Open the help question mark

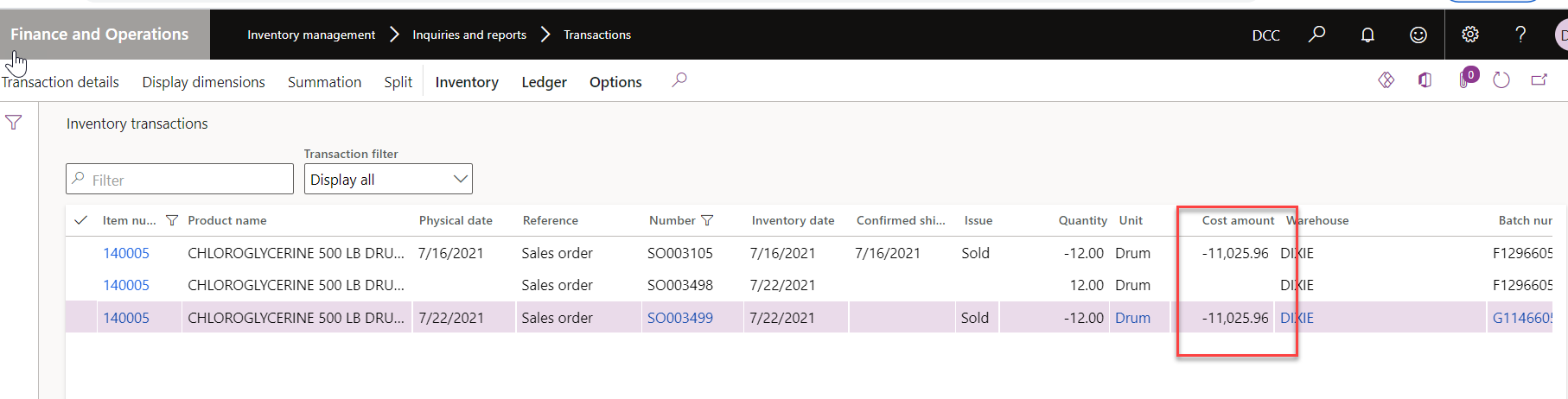pos(1520,35)
